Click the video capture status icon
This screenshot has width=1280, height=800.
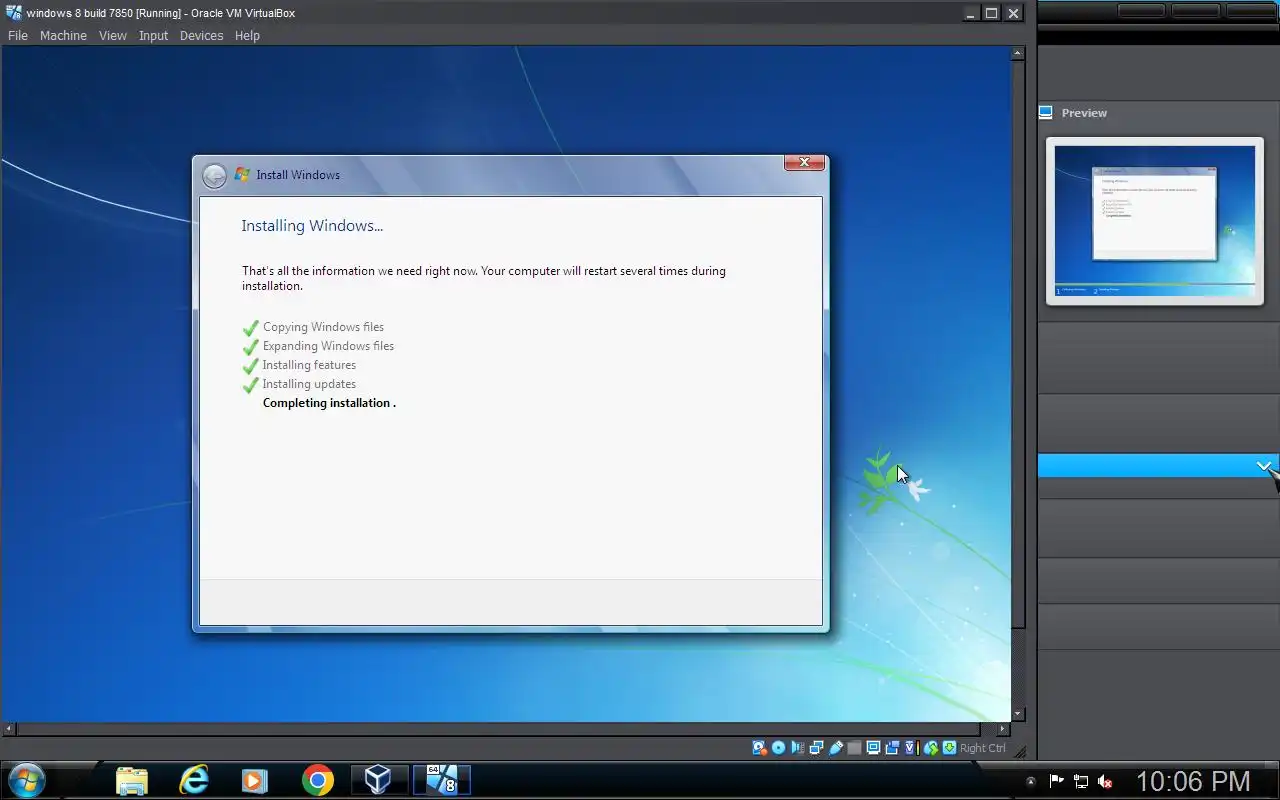pos(892,748)
